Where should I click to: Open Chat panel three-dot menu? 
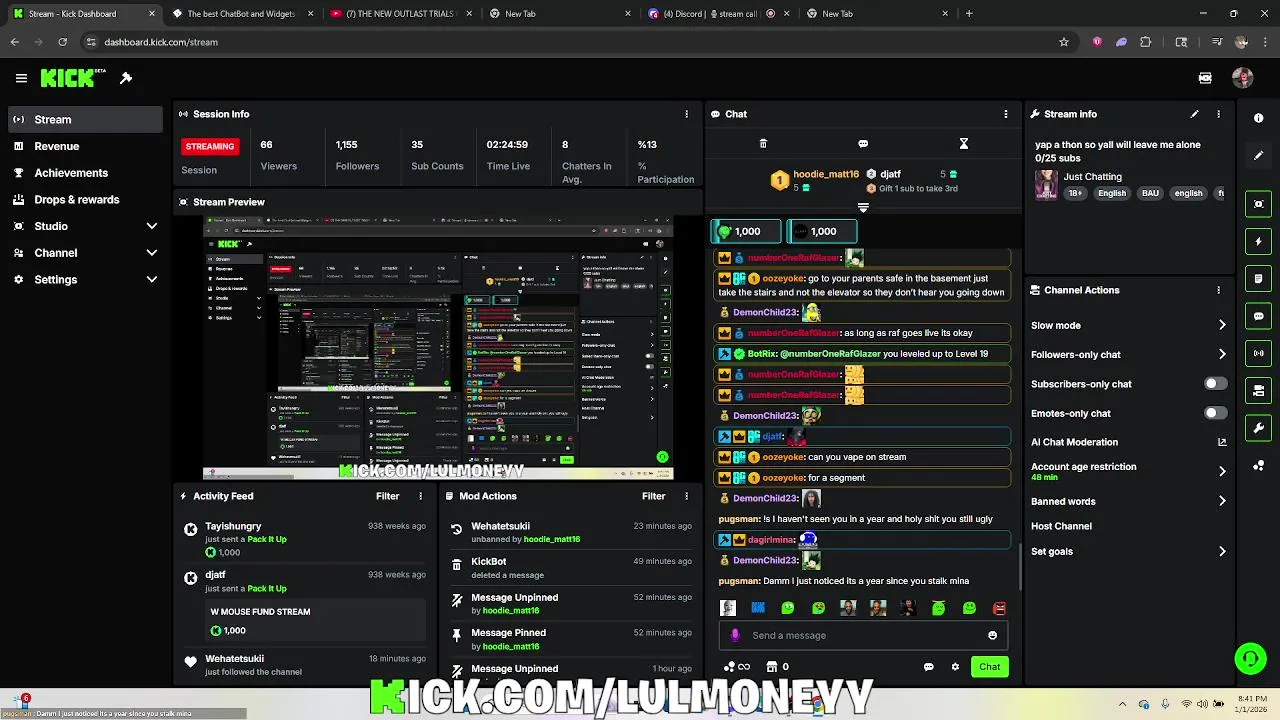click(1006, 114)
